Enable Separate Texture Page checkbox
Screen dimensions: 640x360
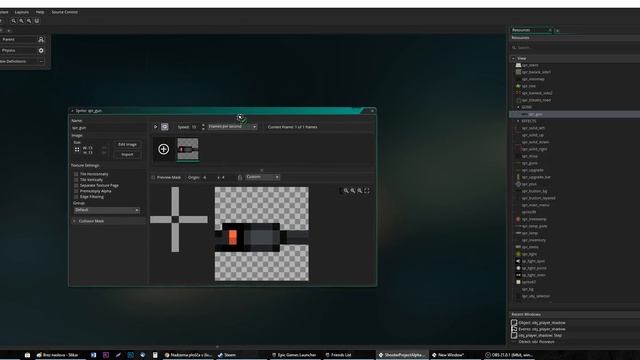click(76, 185)
